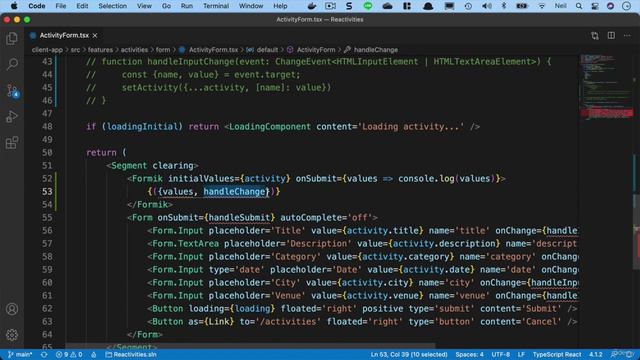Image resolution: width=640 pixels, height=360 pixels.
Task: Open the Go menu
Action: [166, 6]
